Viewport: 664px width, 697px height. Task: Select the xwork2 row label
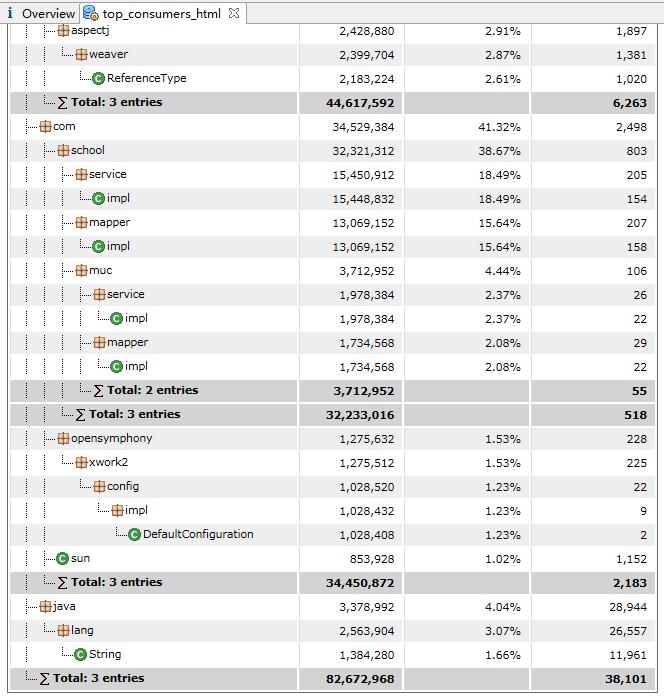point(108,462)
